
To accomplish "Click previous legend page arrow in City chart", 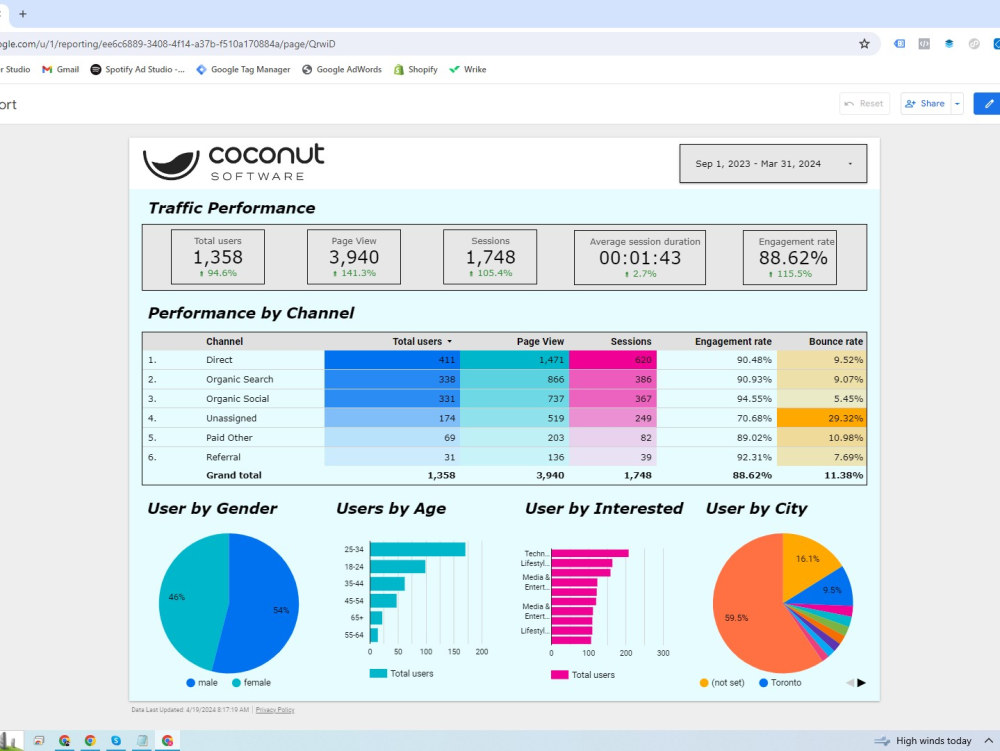I will coord(849,683).
